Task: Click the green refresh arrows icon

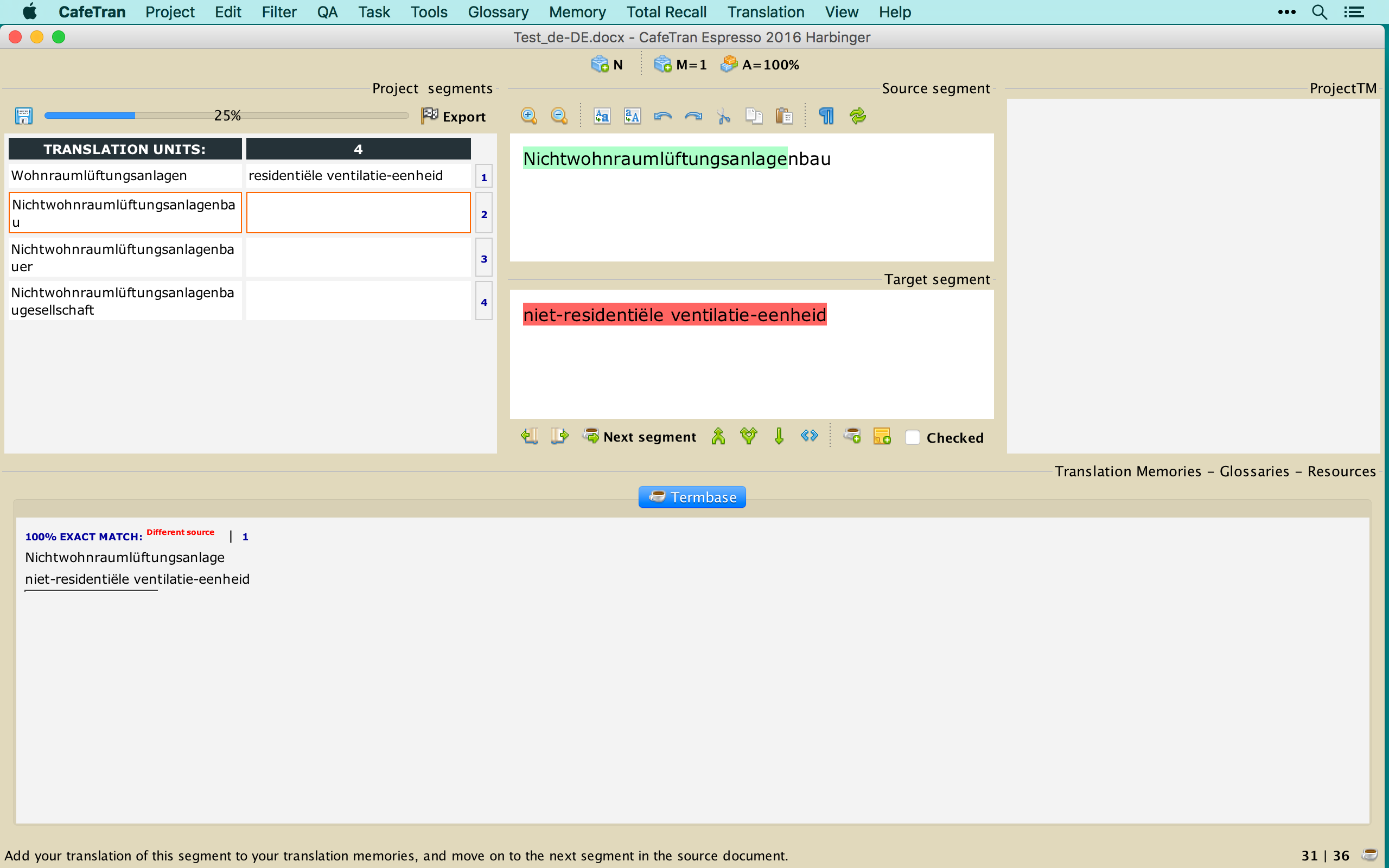Action: (857, 116)
